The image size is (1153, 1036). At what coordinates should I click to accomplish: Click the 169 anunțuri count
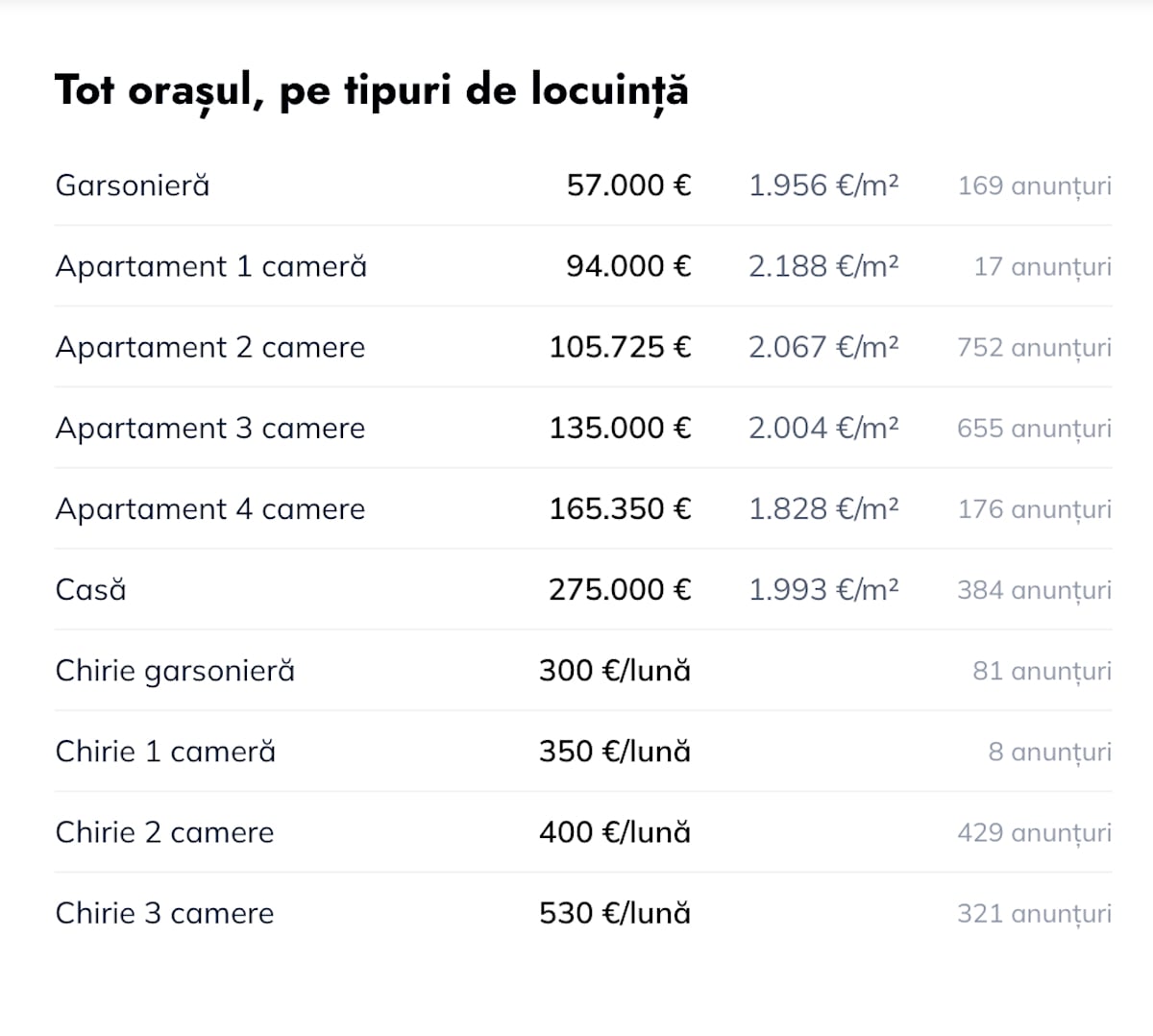(1035, 186)
